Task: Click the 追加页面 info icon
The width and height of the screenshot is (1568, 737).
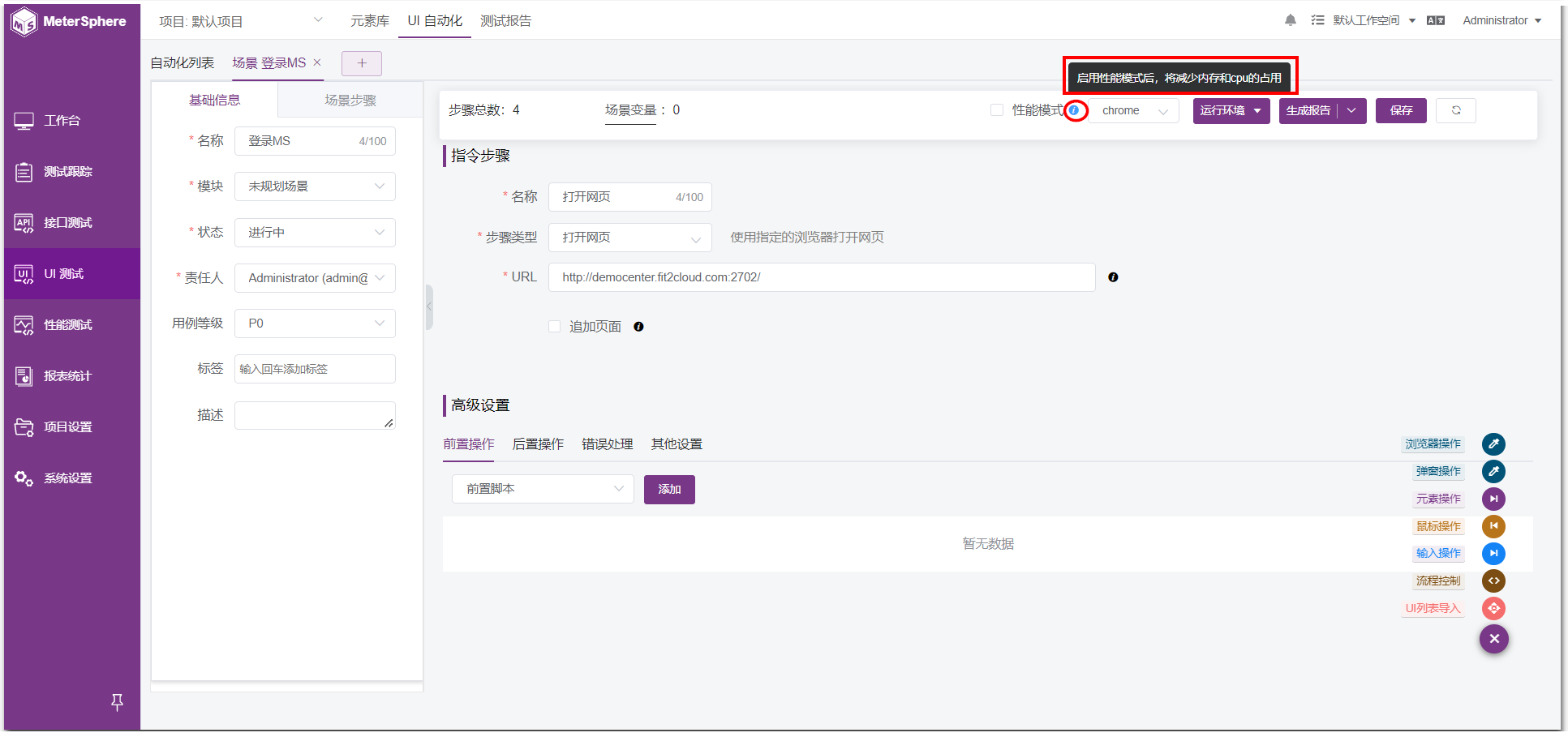Action: tap(638, 327)
